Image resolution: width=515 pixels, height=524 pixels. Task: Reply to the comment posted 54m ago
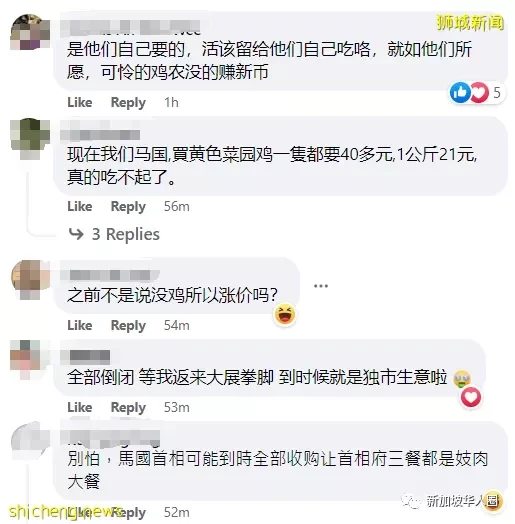[128, 325]
